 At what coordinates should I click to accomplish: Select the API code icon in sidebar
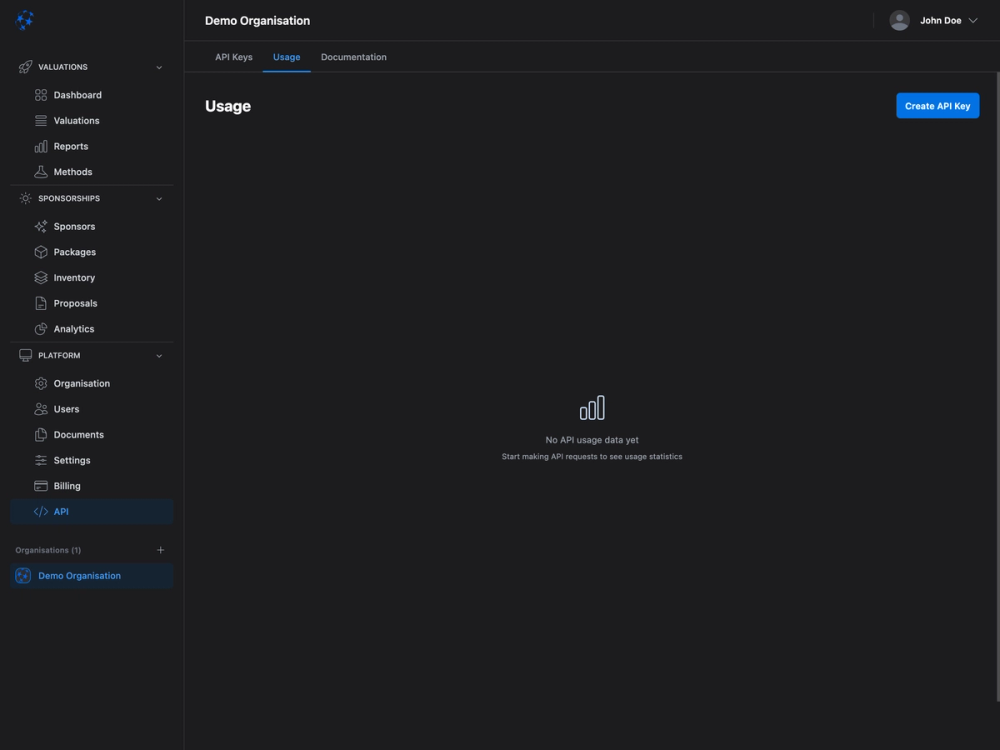tap(40, 510)
